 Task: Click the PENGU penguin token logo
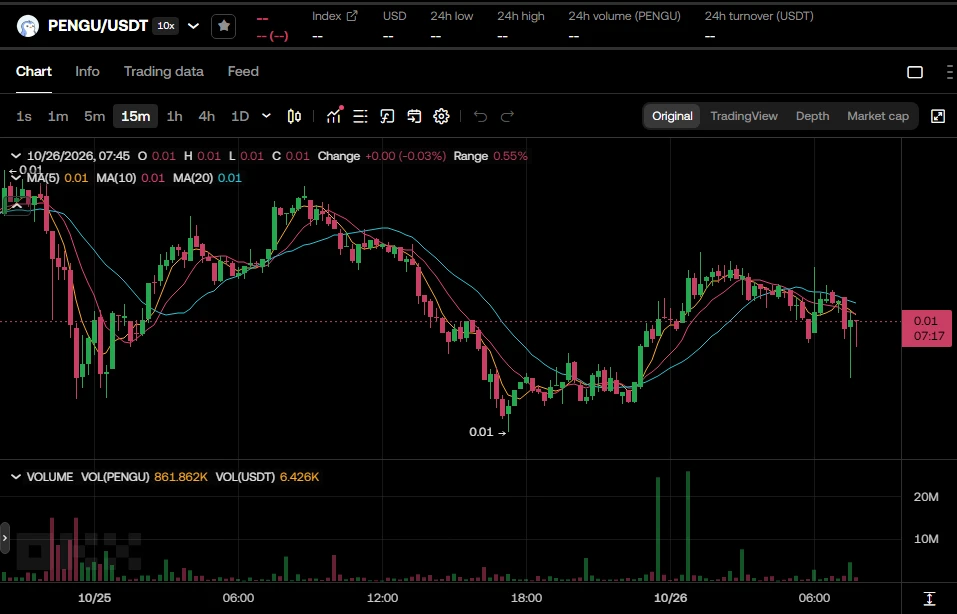tap(27, 26)
